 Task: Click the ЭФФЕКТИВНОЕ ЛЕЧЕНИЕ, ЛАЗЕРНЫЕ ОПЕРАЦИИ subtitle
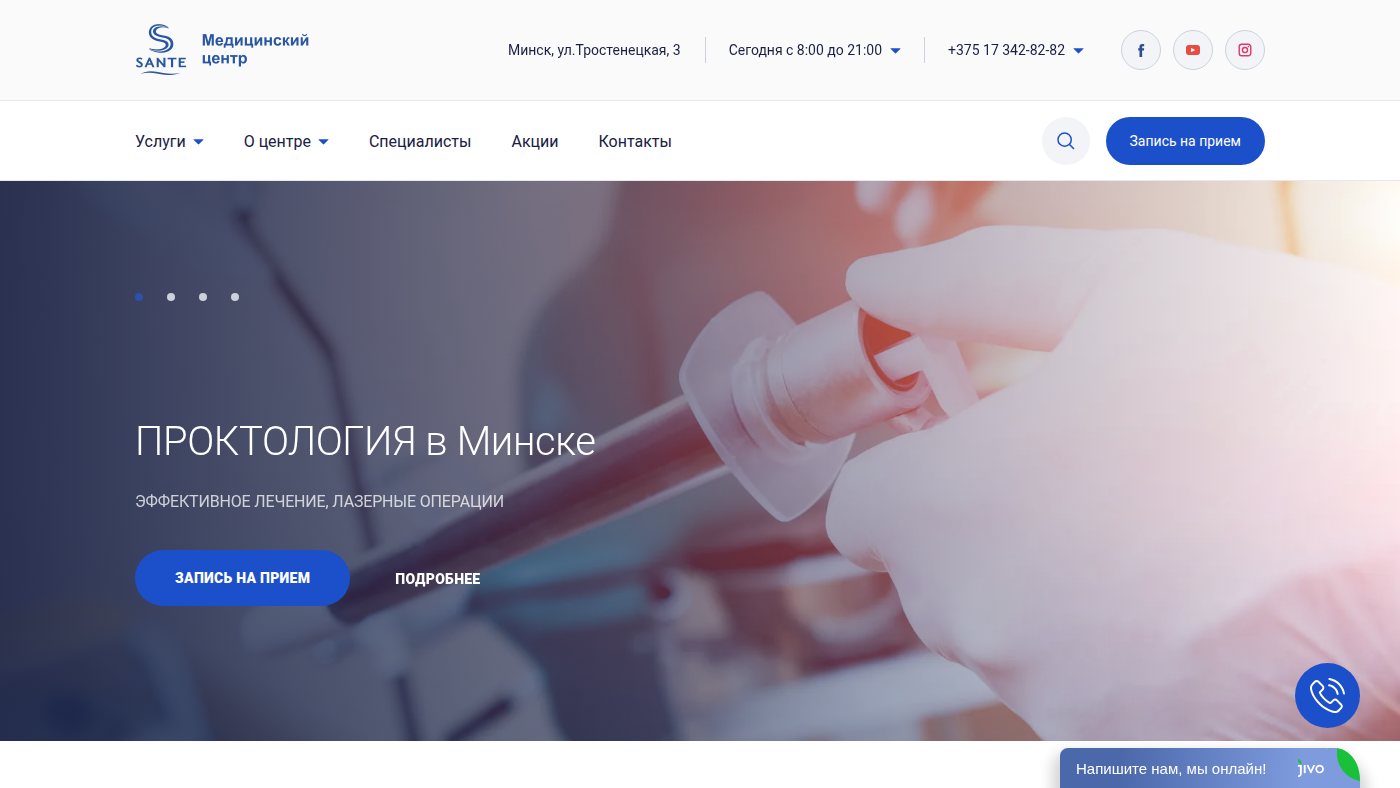click(x=319, y=501)
